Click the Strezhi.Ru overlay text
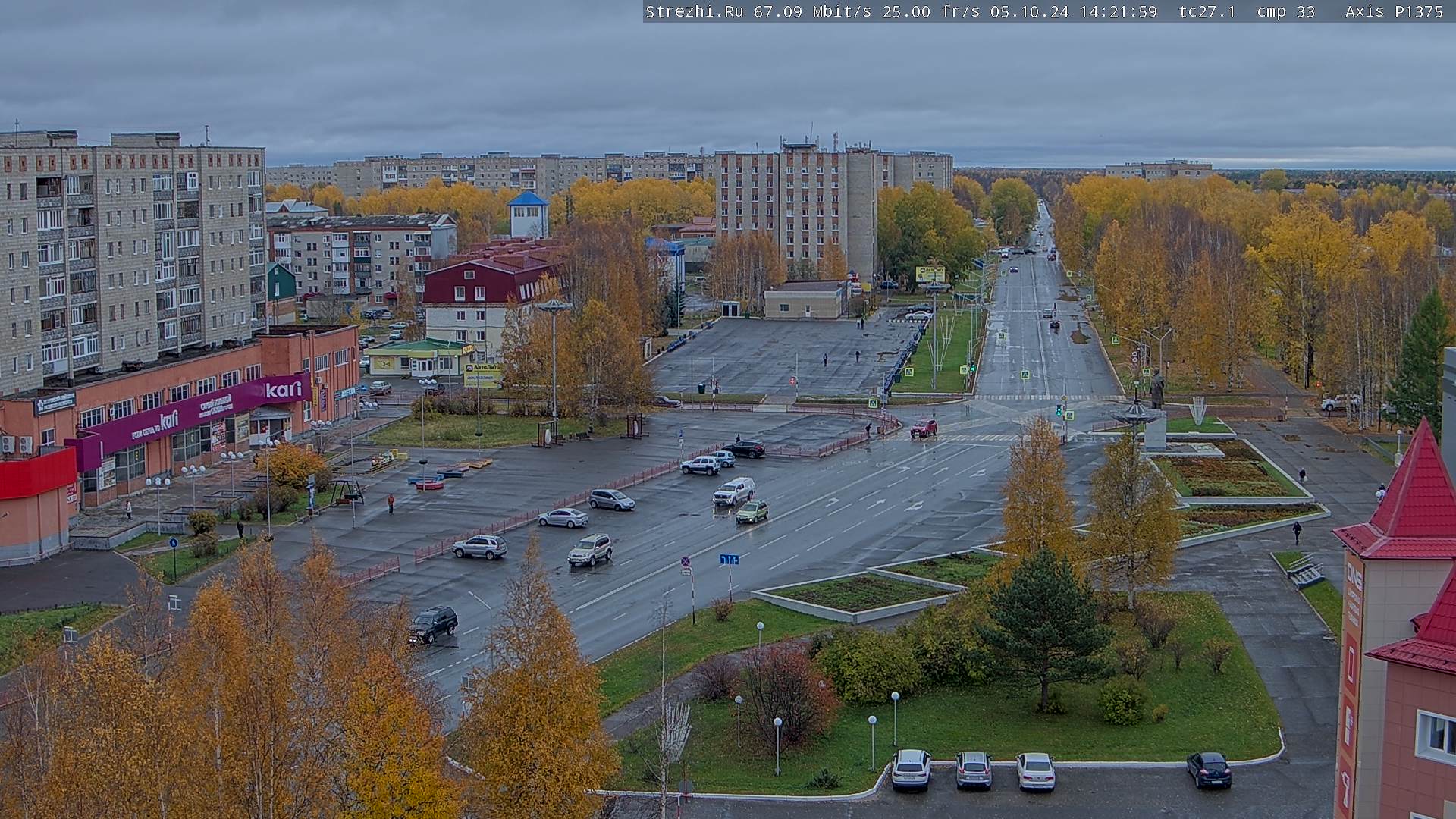Image resolution: width=1456 pixels, height=819 pixels. coord(695,11)
